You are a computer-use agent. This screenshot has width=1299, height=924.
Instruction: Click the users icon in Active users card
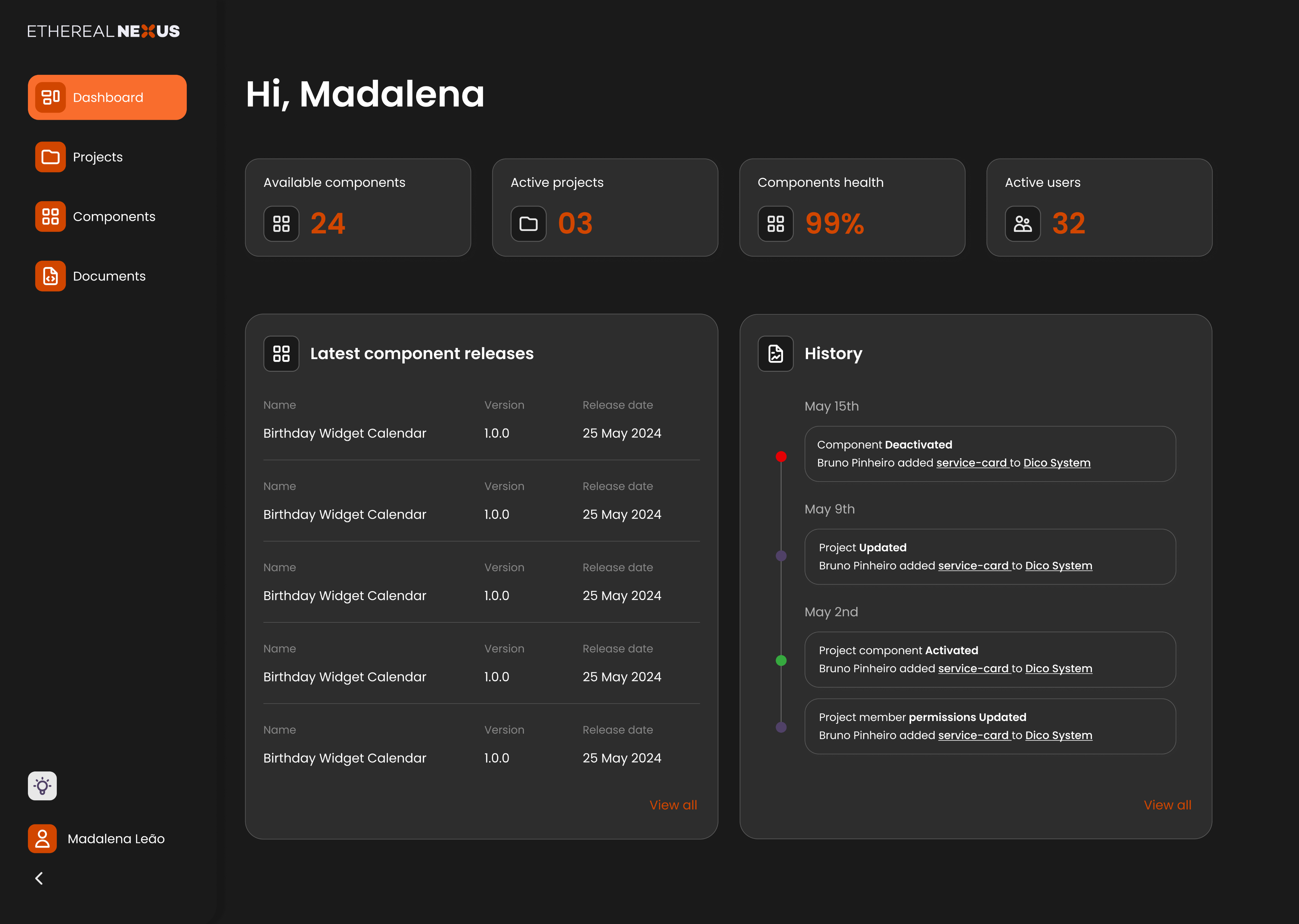[x=1022, y=224]
